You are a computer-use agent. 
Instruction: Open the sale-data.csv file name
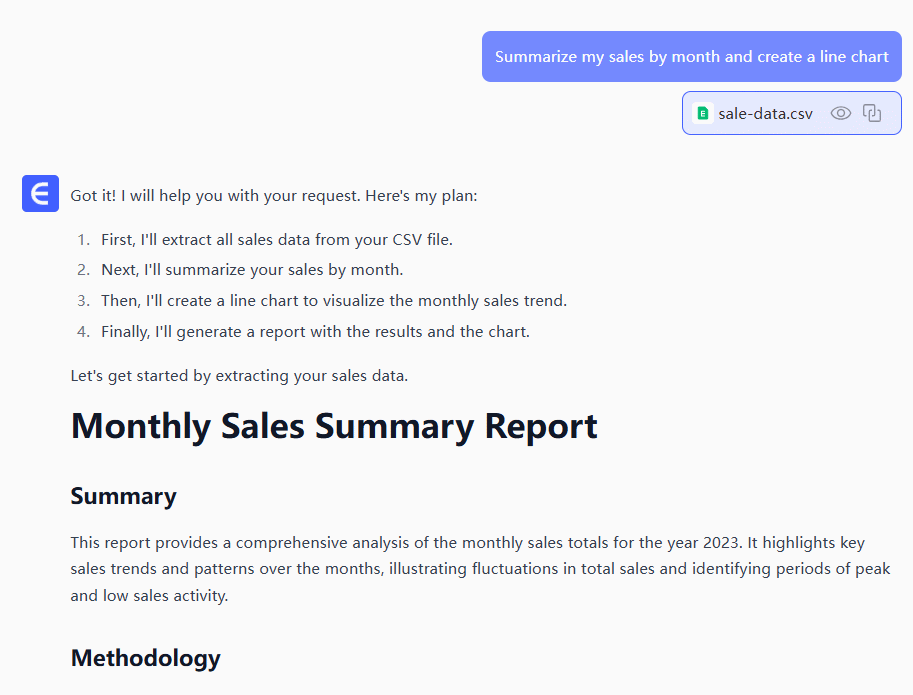(x=765, y=113)
